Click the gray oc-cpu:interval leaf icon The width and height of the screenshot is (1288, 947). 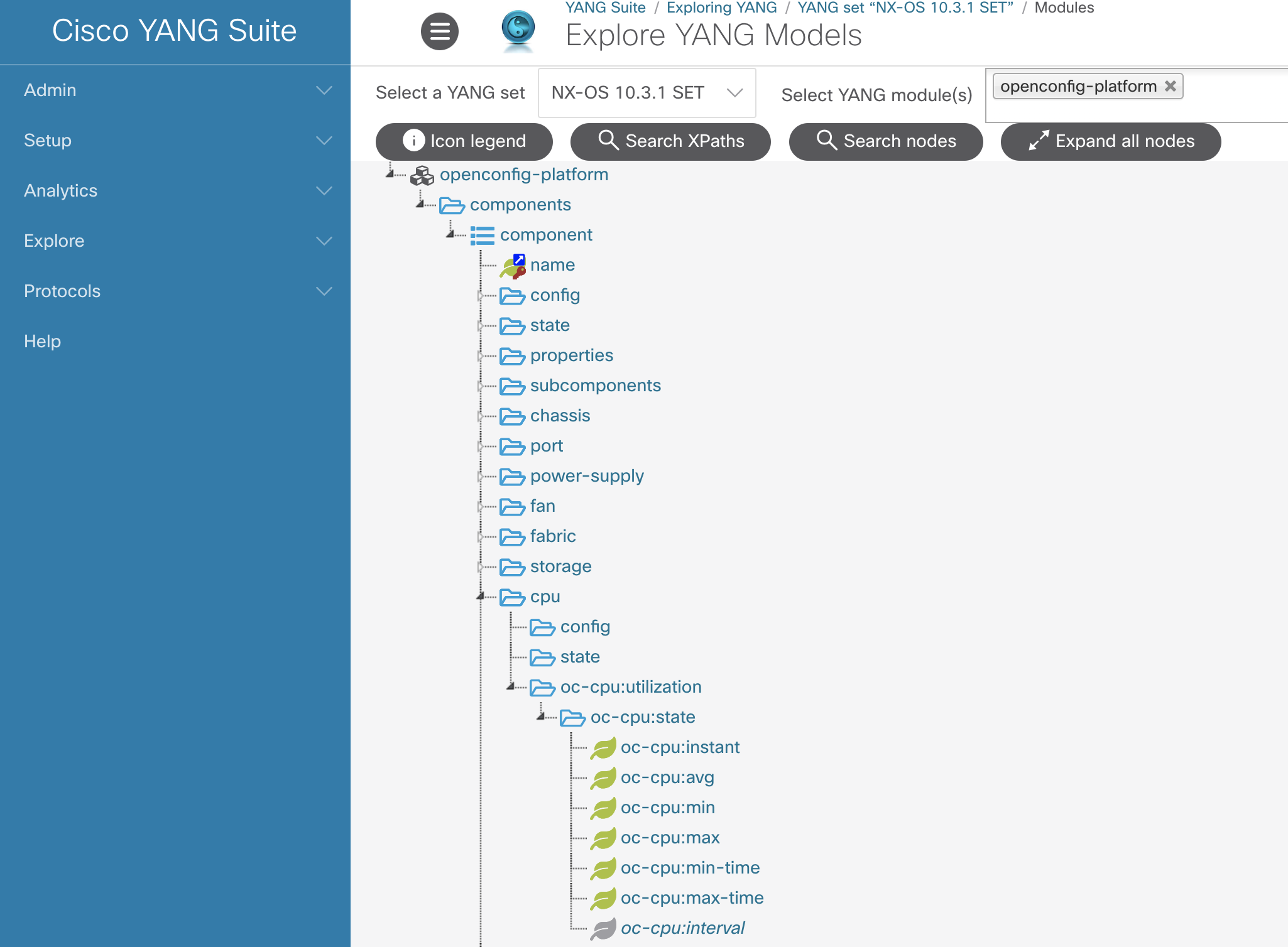(x=603, y=929)
